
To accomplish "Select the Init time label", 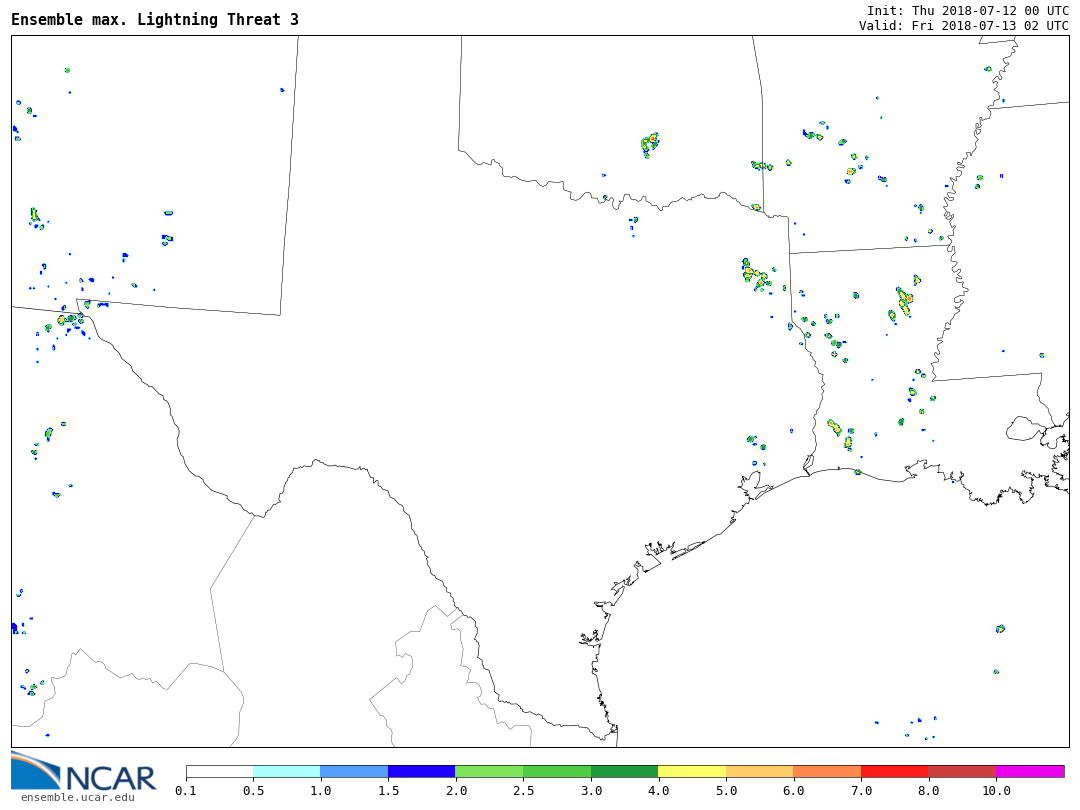I will coord(967,10).
